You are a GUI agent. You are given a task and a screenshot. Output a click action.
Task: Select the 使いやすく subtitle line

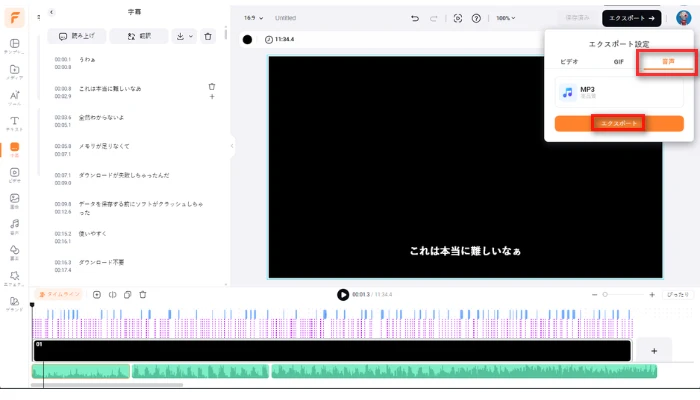click(92, 233)
